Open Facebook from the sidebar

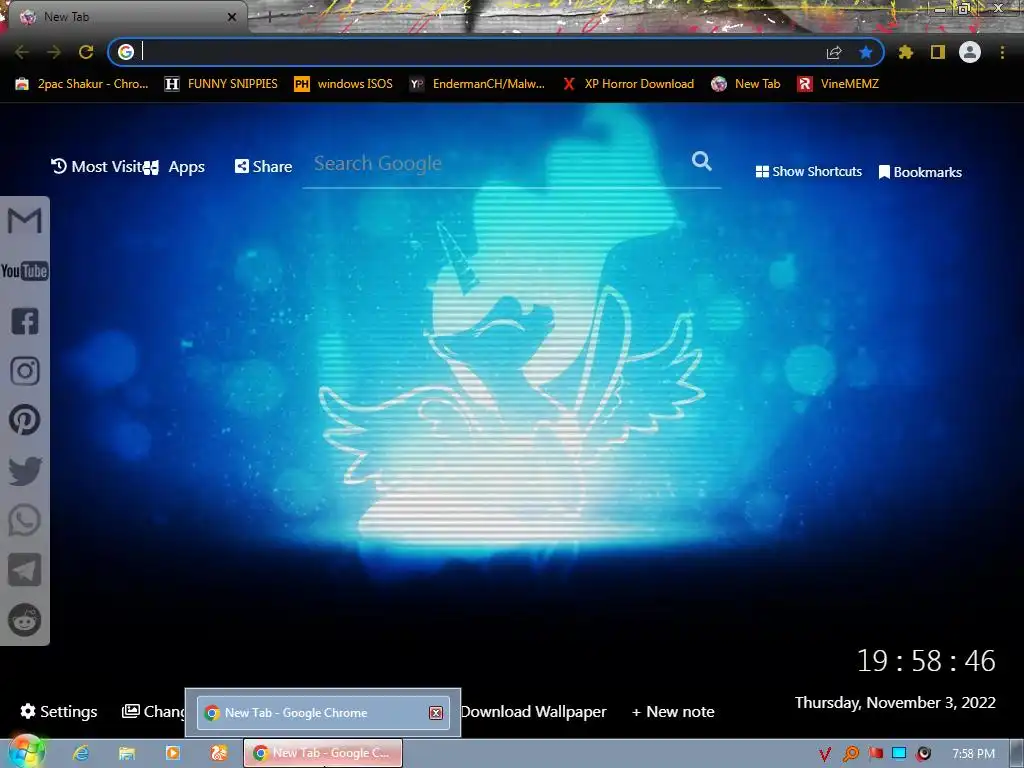pyautogui.click(x=25, y=321)
